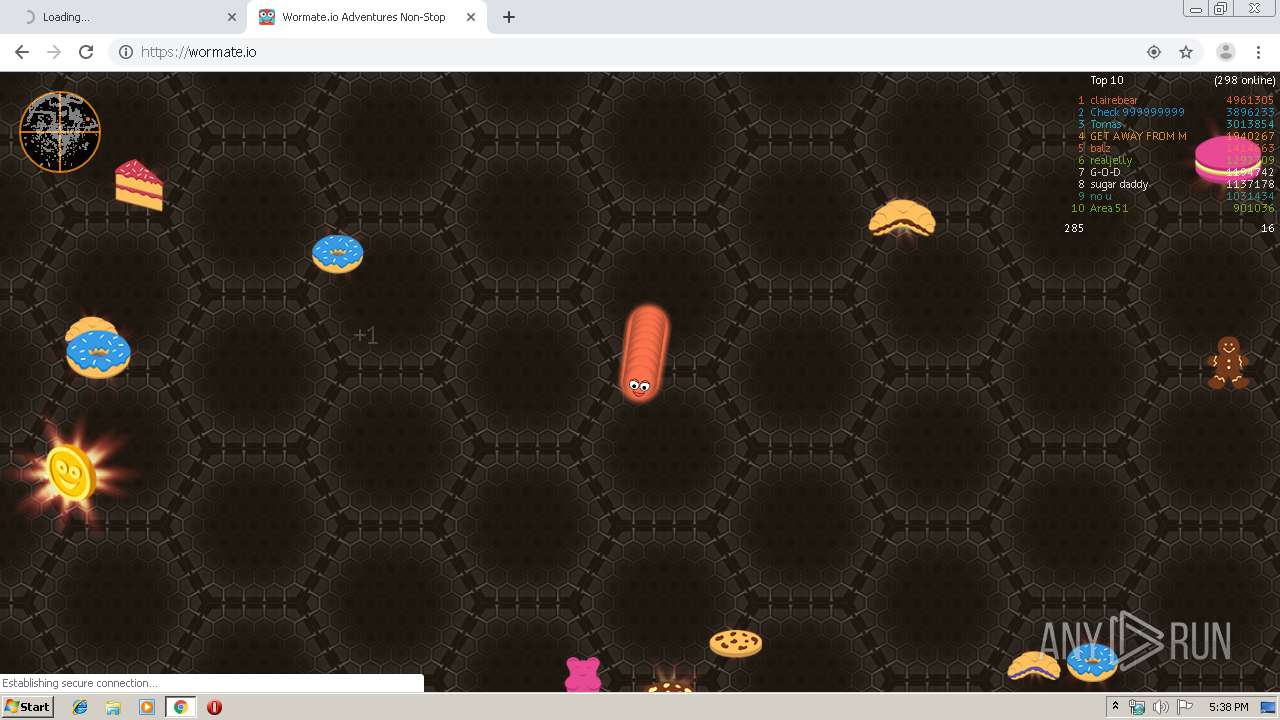Close the Wormate.io tab
Screen dimensions: 1280x720
tap(471, 17)
